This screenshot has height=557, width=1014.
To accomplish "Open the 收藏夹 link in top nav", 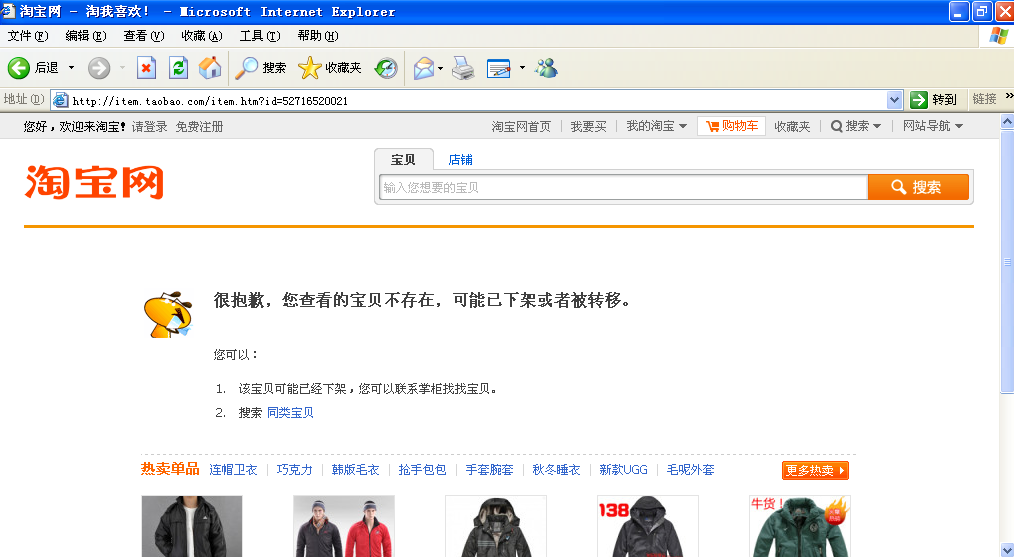I will pyautogui.click(x=792, y=126).
